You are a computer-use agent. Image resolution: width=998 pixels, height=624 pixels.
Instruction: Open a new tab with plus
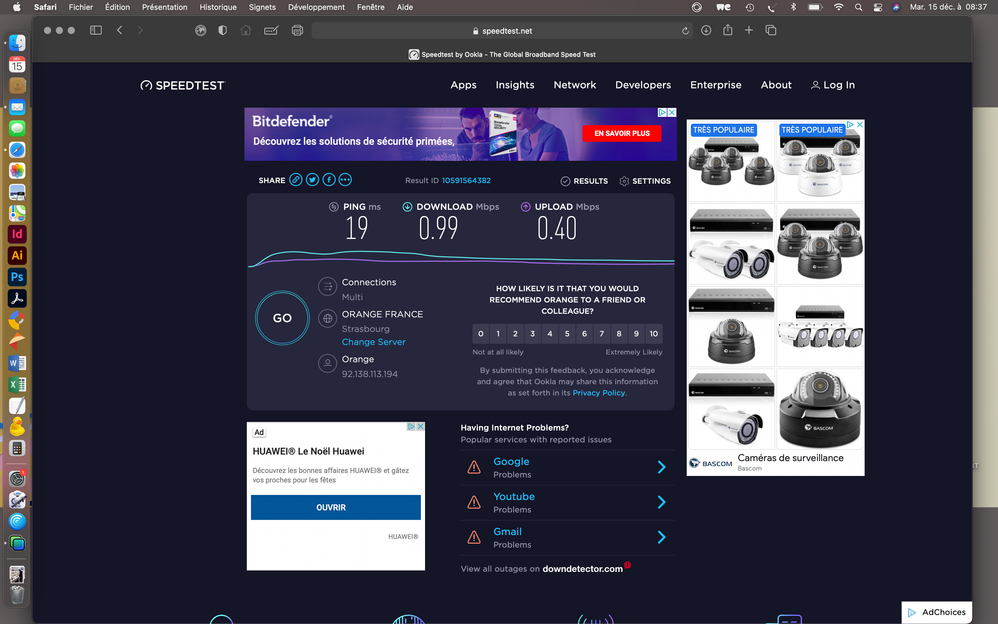(x=748, y=30)
